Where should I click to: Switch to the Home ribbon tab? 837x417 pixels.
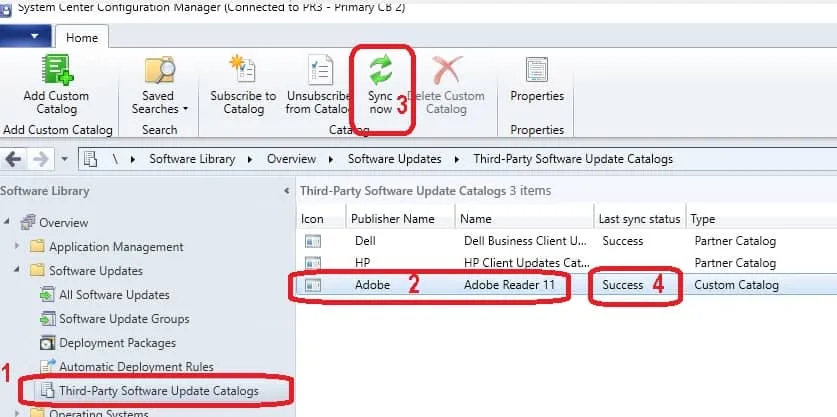point(84,36)
